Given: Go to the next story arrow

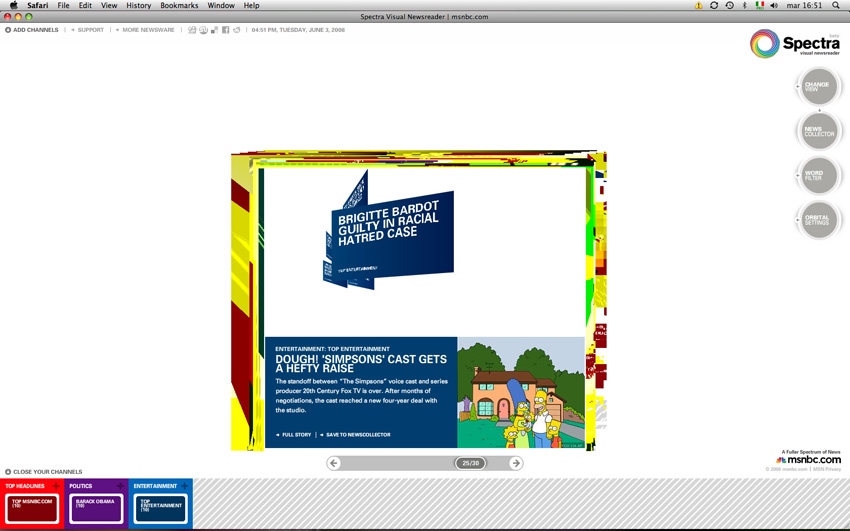Looking at the screenshot, I should [x=516, y=463].
